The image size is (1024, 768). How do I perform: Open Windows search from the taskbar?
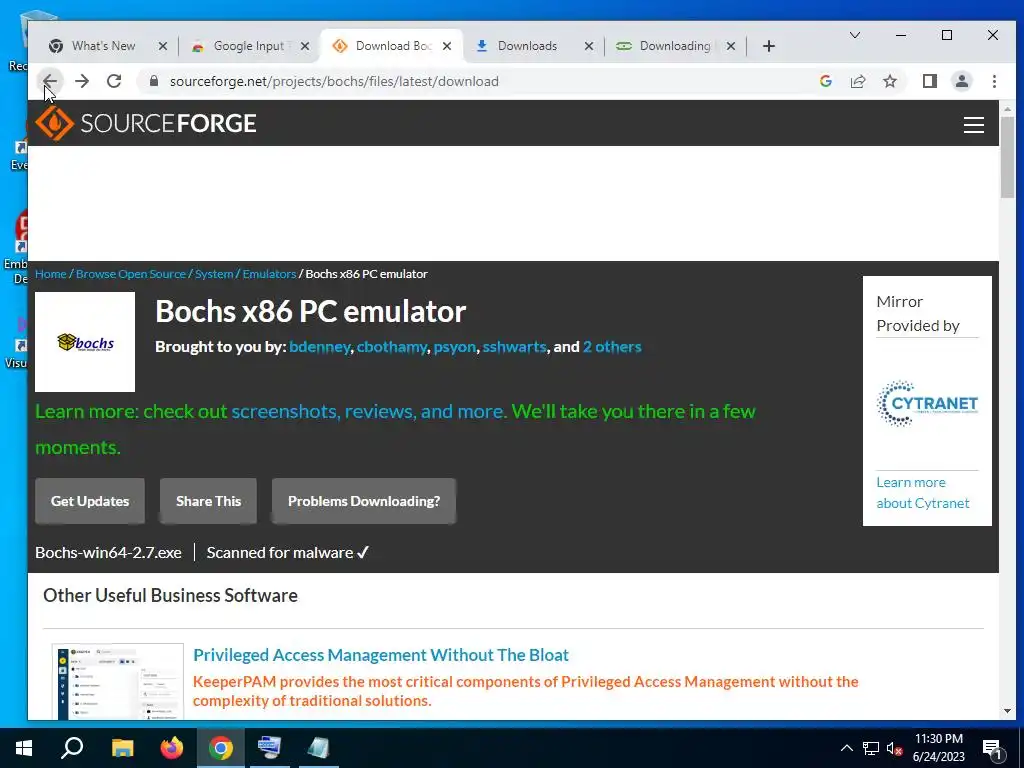pos(72,748)
